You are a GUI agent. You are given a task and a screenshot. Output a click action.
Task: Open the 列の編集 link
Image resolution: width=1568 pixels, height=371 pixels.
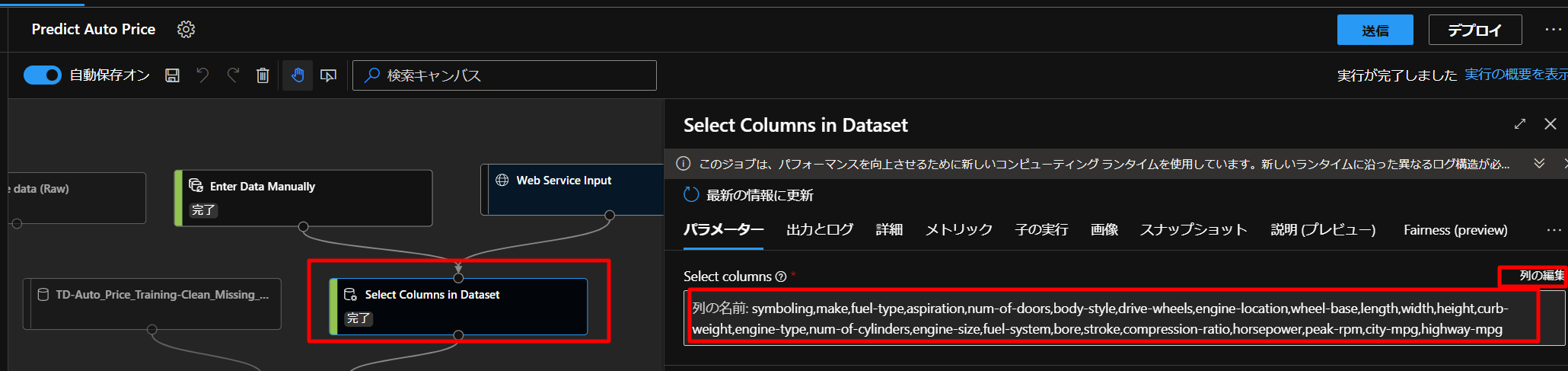1541,276
